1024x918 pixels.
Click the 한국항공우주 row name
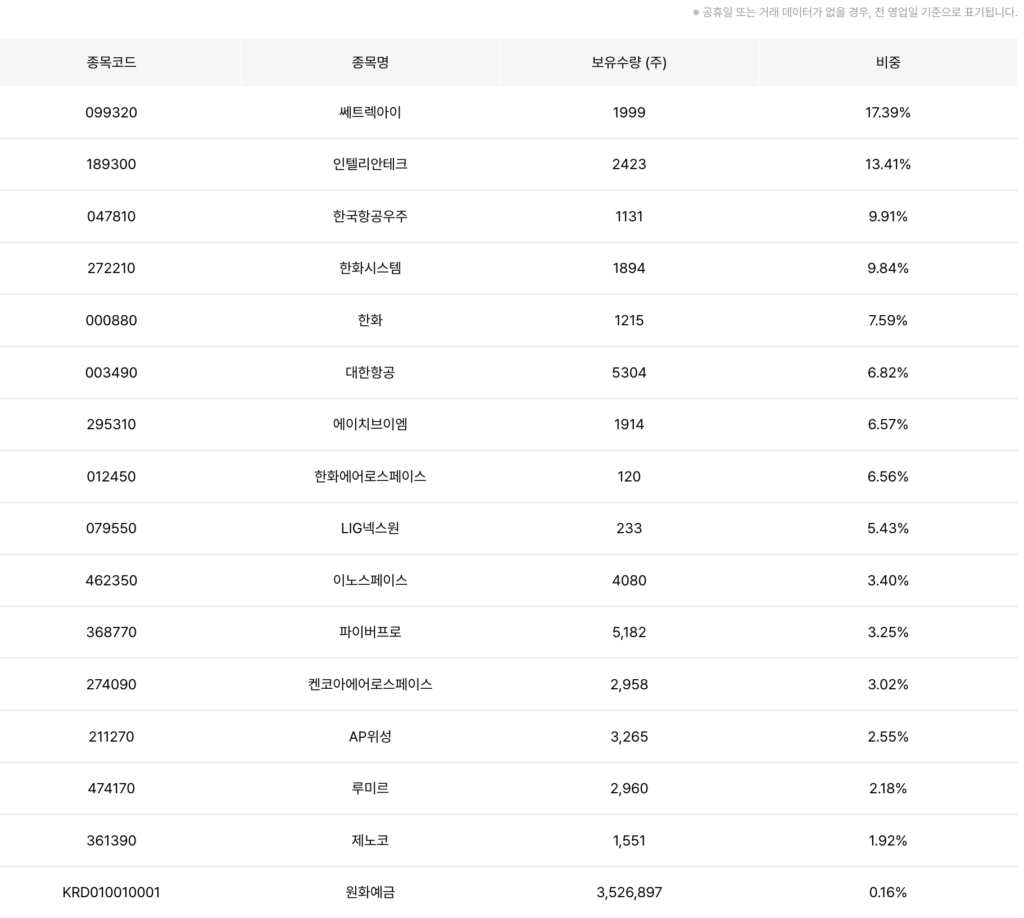coord(370,216)
